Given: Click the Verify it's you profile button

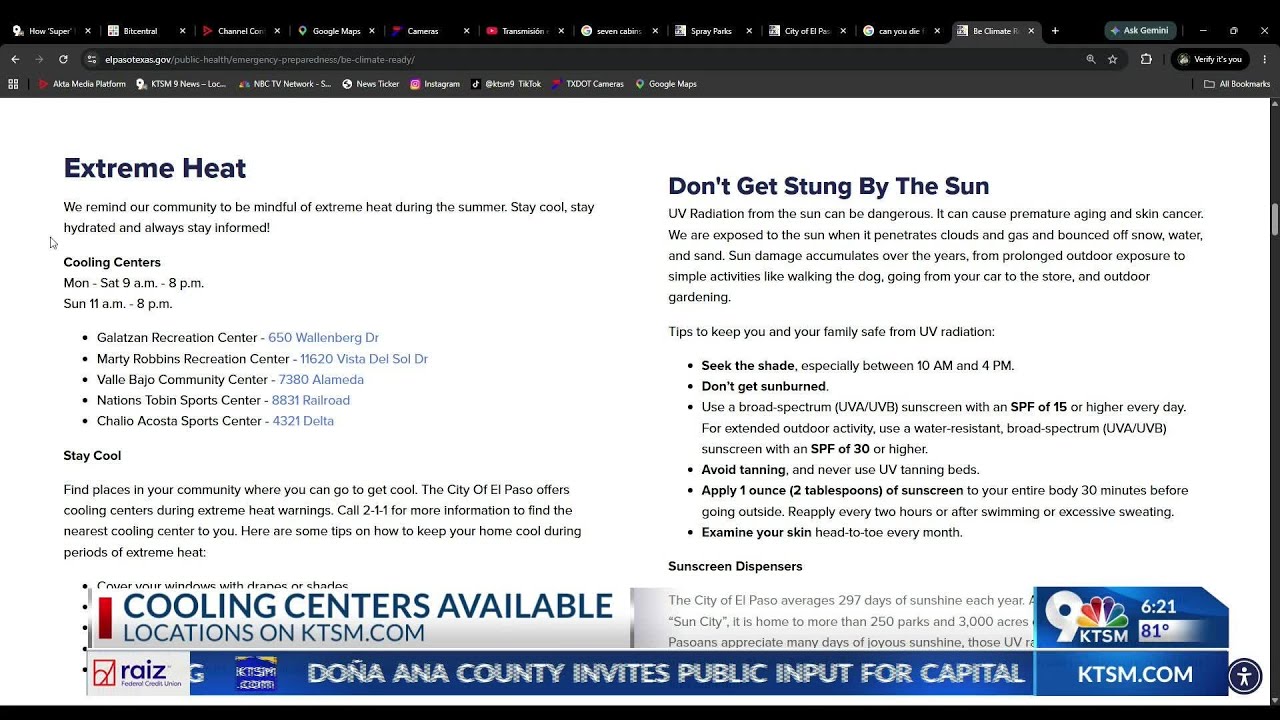Looking at the screenshot, I should 1210,59.
